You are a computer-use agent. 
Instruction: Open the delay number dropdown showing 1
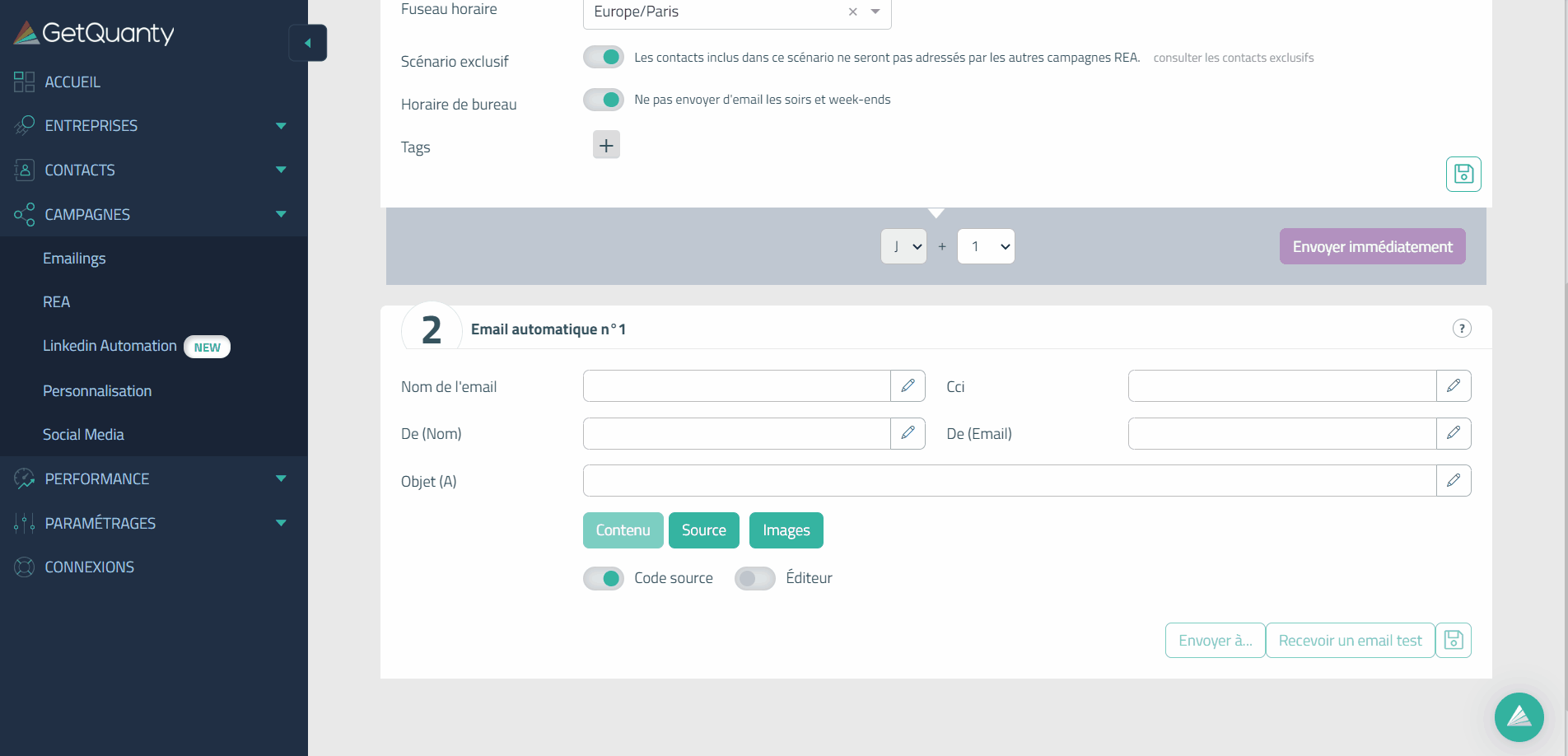pos(986,246)
